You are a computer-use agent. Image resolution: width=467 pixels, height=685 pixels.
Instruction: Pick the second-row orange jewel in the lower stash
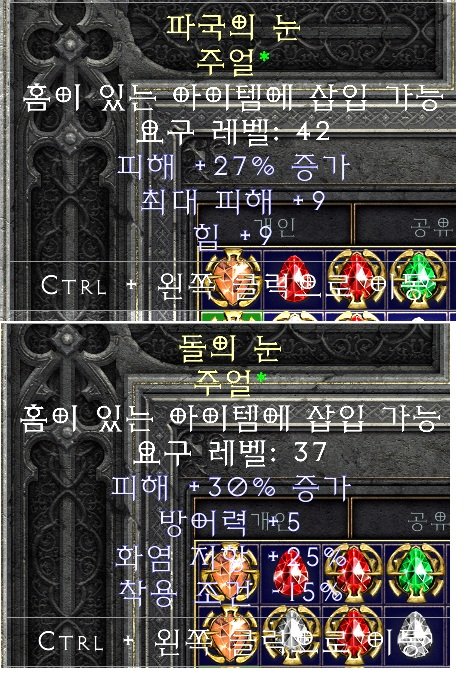[230, 635]
